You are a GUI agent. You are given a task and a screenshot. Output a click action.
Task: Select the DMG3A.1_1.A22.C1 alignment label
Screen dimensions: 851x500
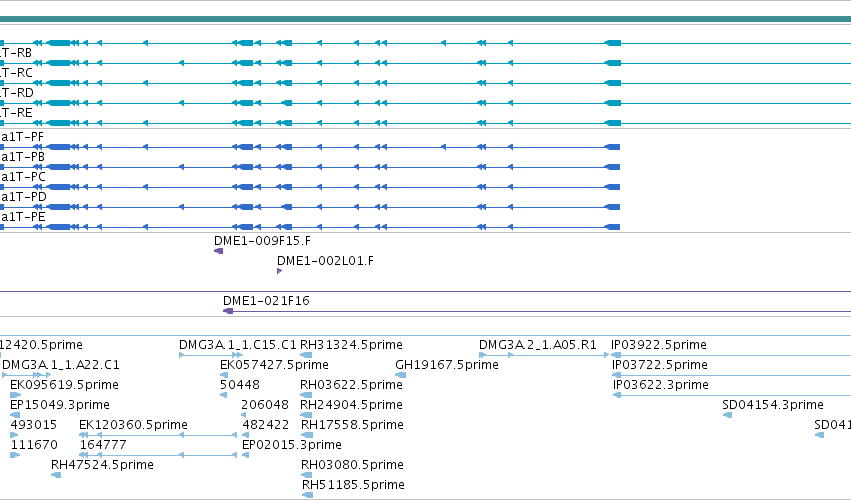point(61,365)
